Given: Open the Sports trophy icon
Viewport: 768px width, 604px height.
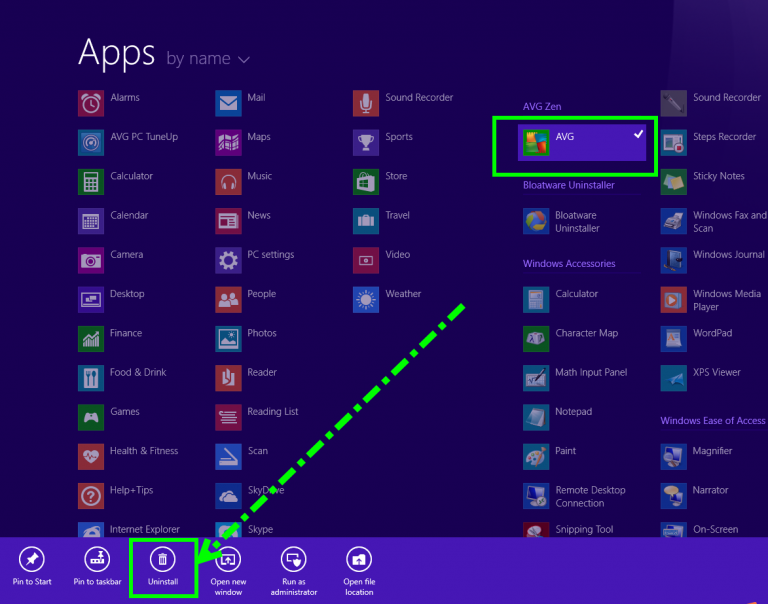Looking at the screenshot, I should coord(366,143).
